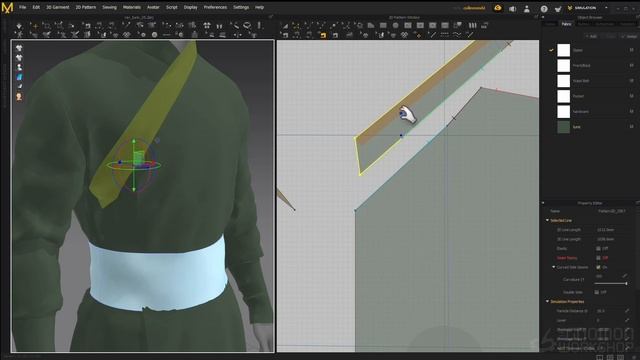Image resolution: width=640 pixels, height=360 pixels.
Task: Toggle the Curved Side Geometry checkbox
Action: tap(598, 267)
